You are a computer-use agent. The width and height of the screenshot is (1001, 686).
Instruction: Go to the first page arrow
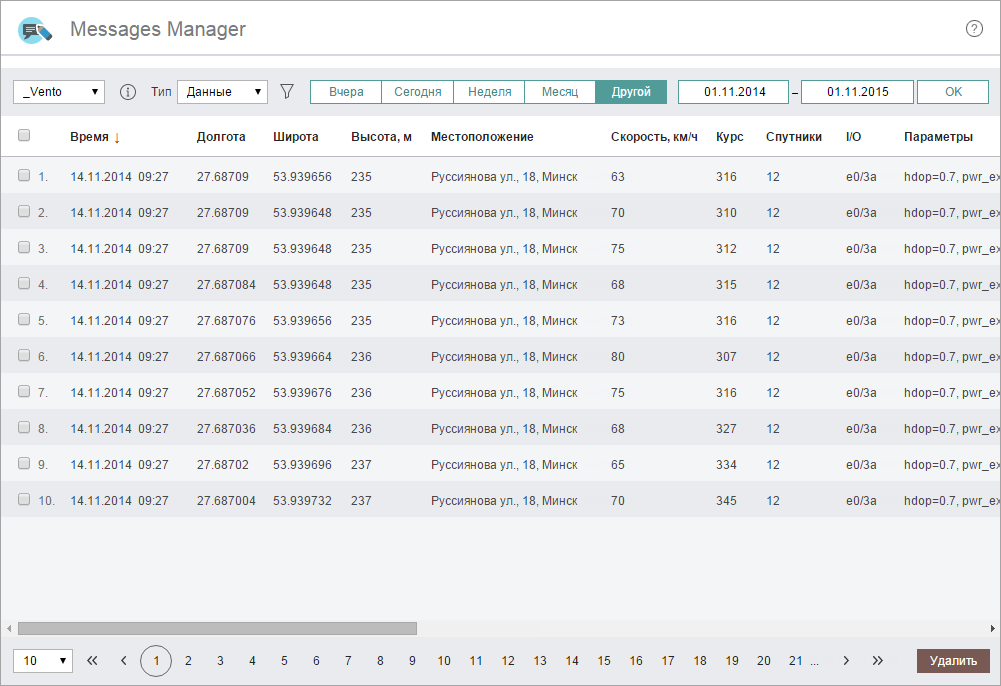click(x=93, y=661)
